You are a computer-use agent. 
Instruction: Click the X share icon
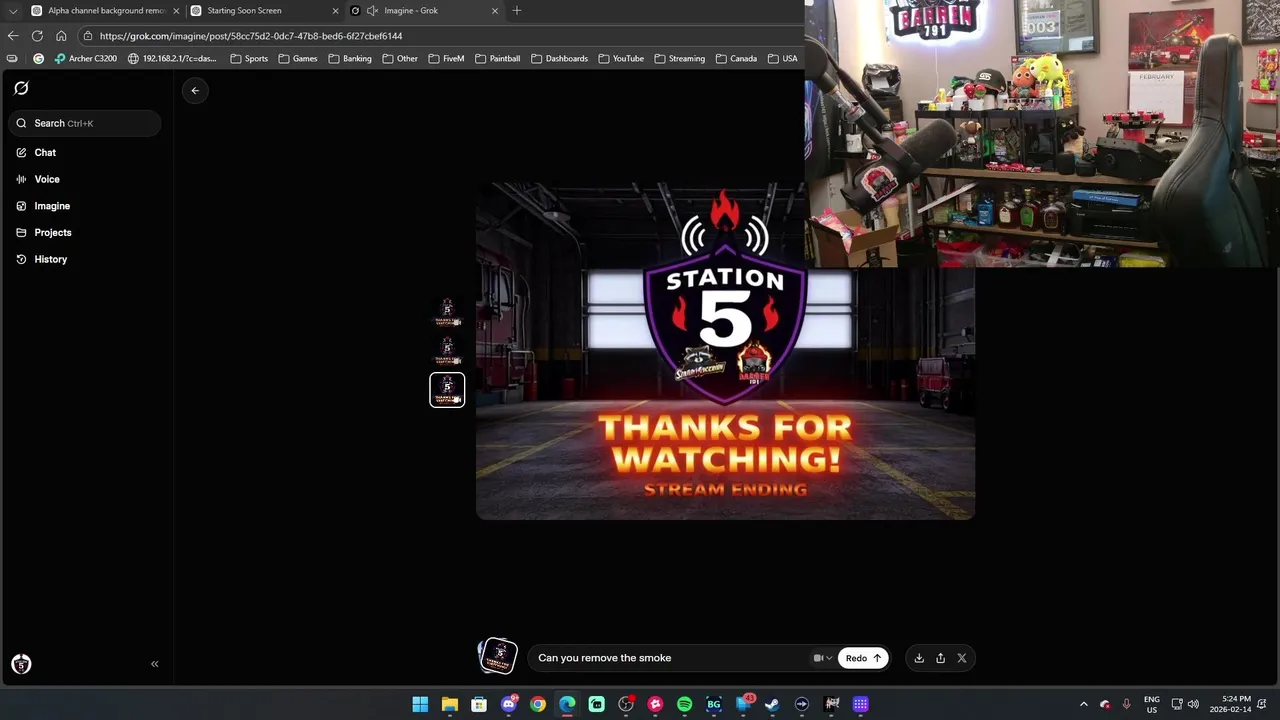tap(962, 658)
